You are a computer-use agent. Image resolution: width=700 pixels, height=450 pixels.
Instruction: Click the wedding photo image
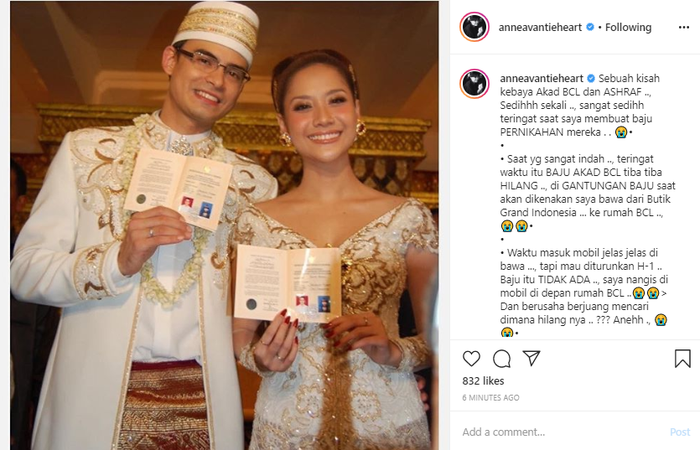pyautogui.click(x=225, y=225)
